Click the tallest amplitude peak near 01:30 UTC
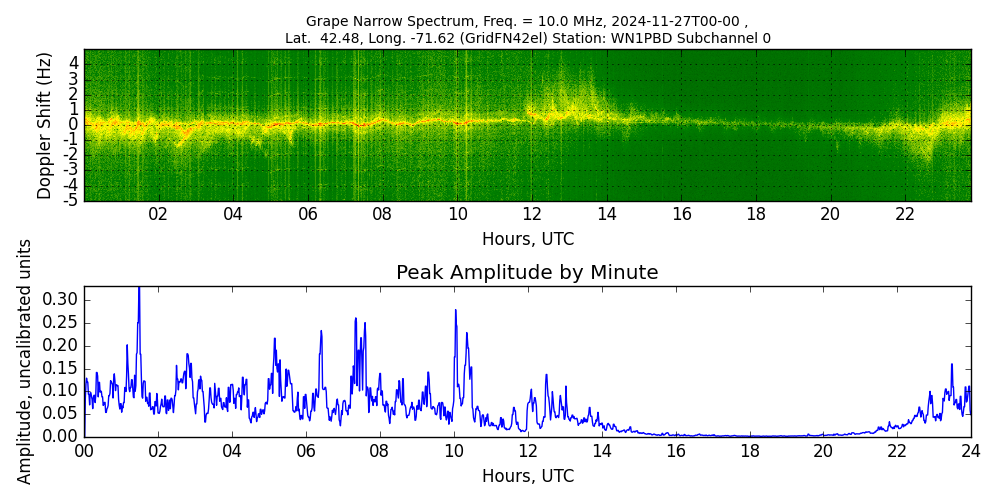The width and height of the screenshot is (1000, 500). (x=139, y=292)
